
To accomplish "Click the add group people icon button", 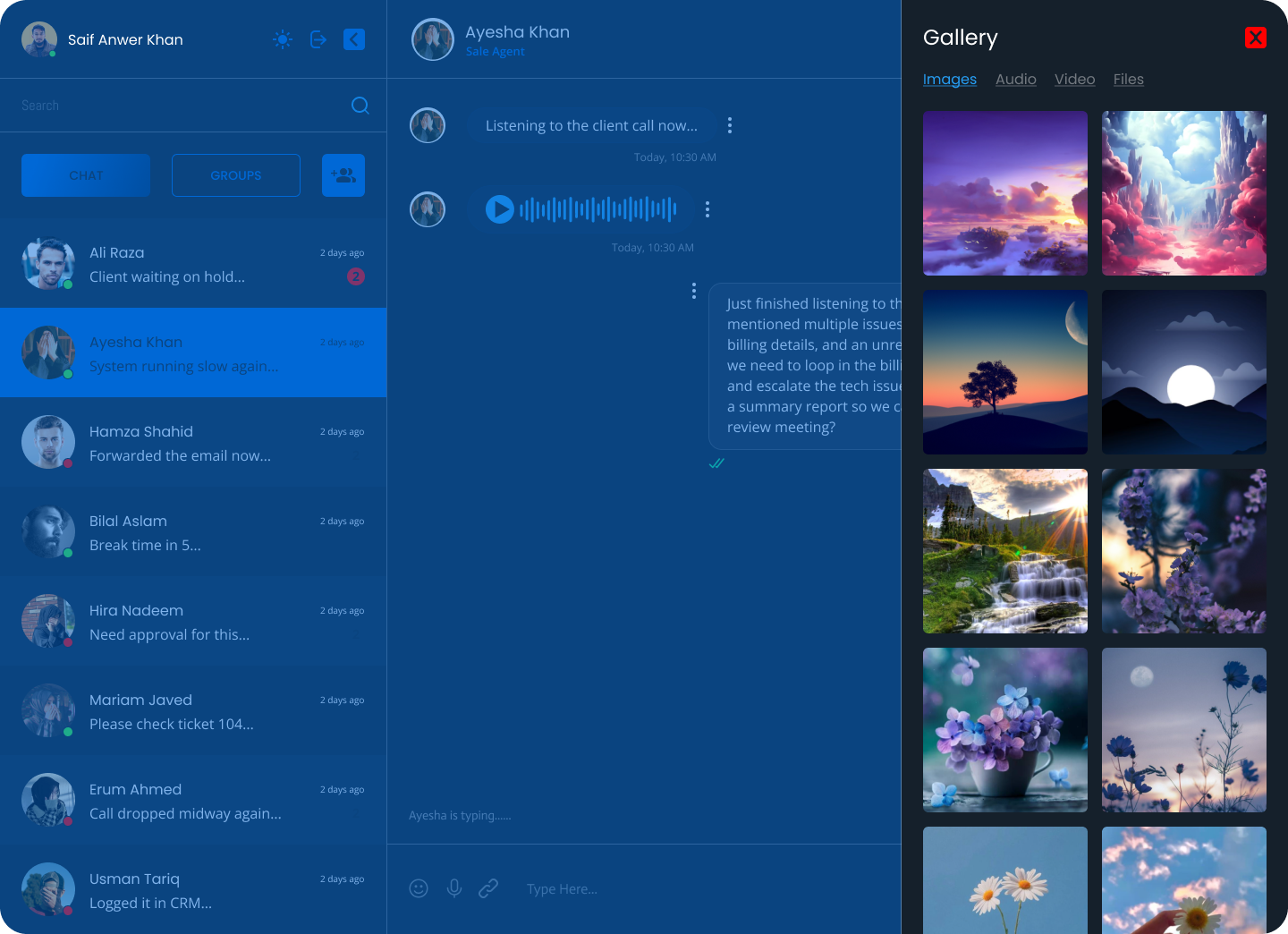I will pos(343,175).
